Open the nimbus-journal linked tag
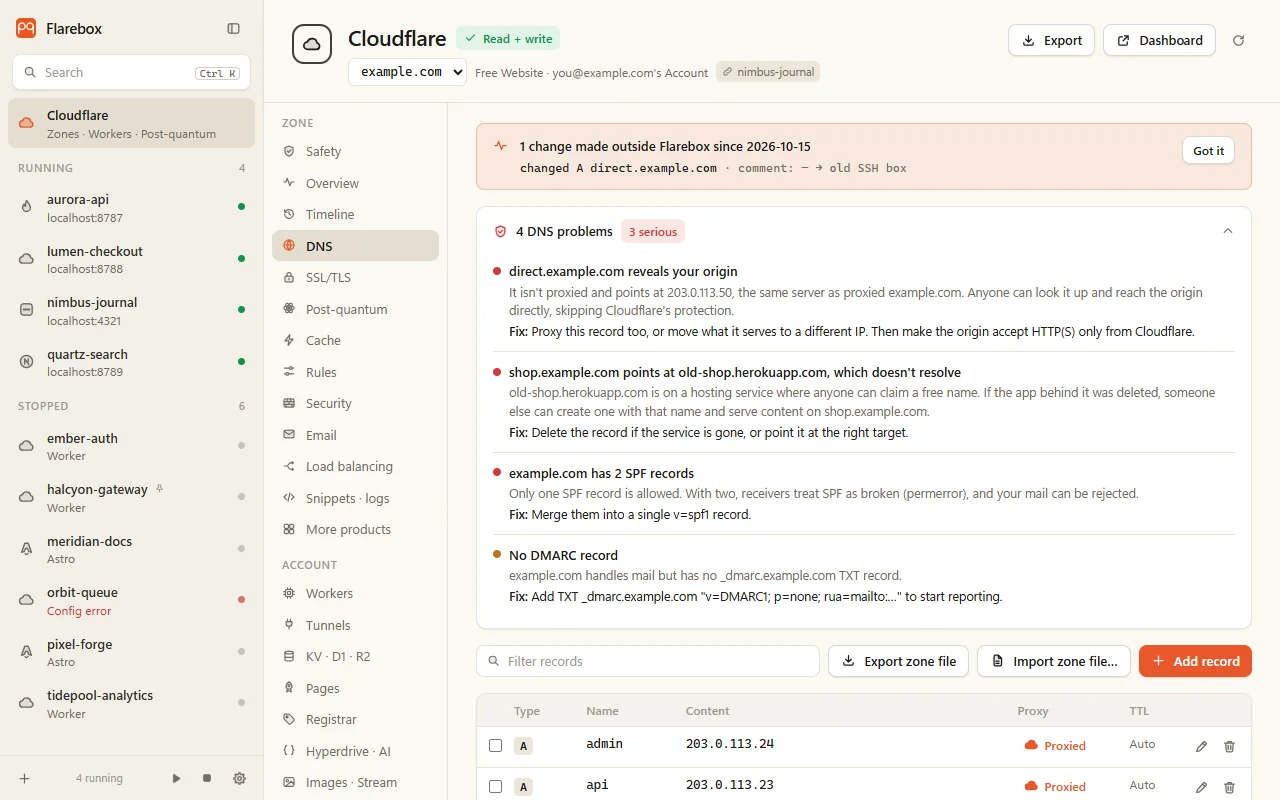The image size is (1280, 800). [768, 72]
